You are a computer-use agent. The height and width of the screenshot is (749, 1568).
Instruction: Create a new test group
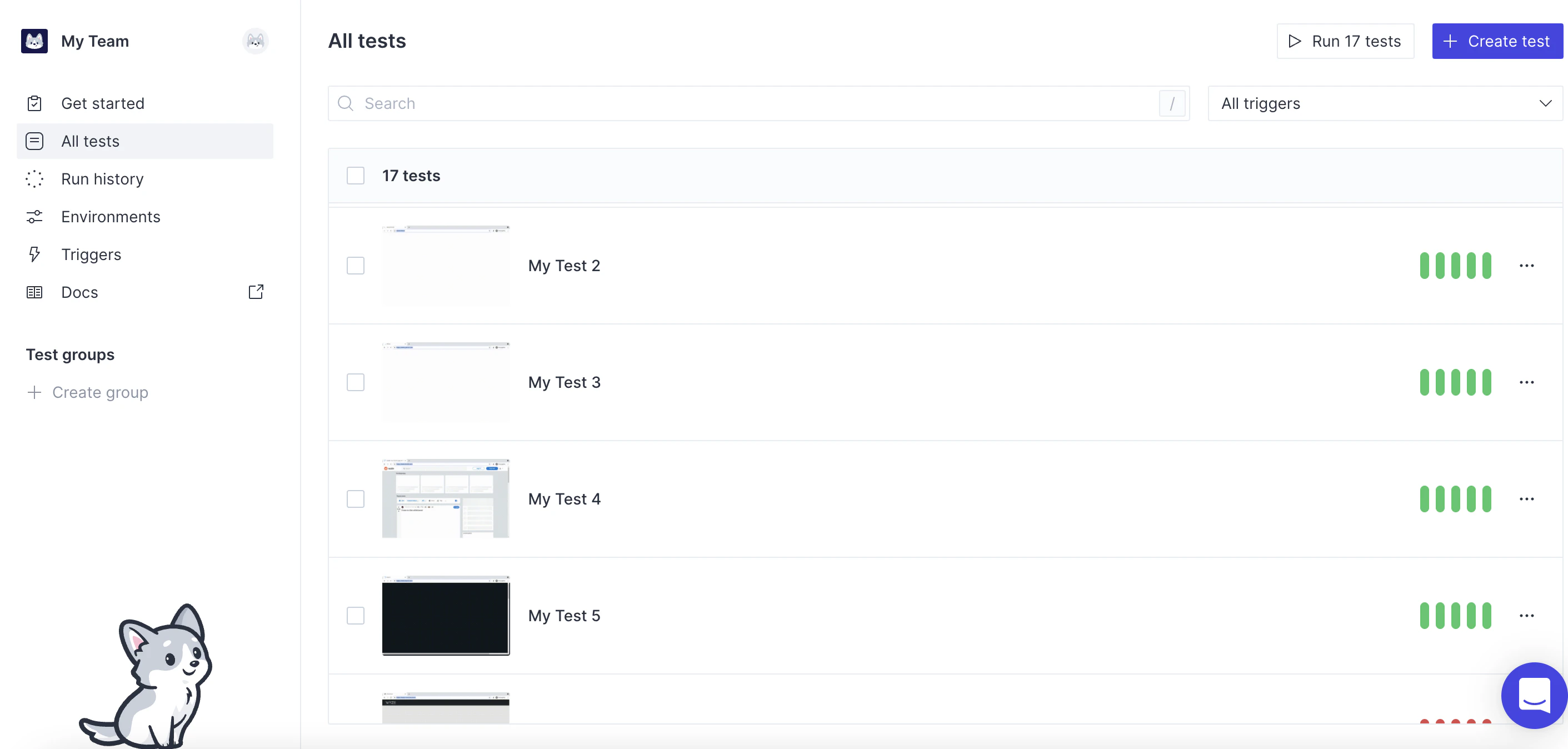coord(101,392)
